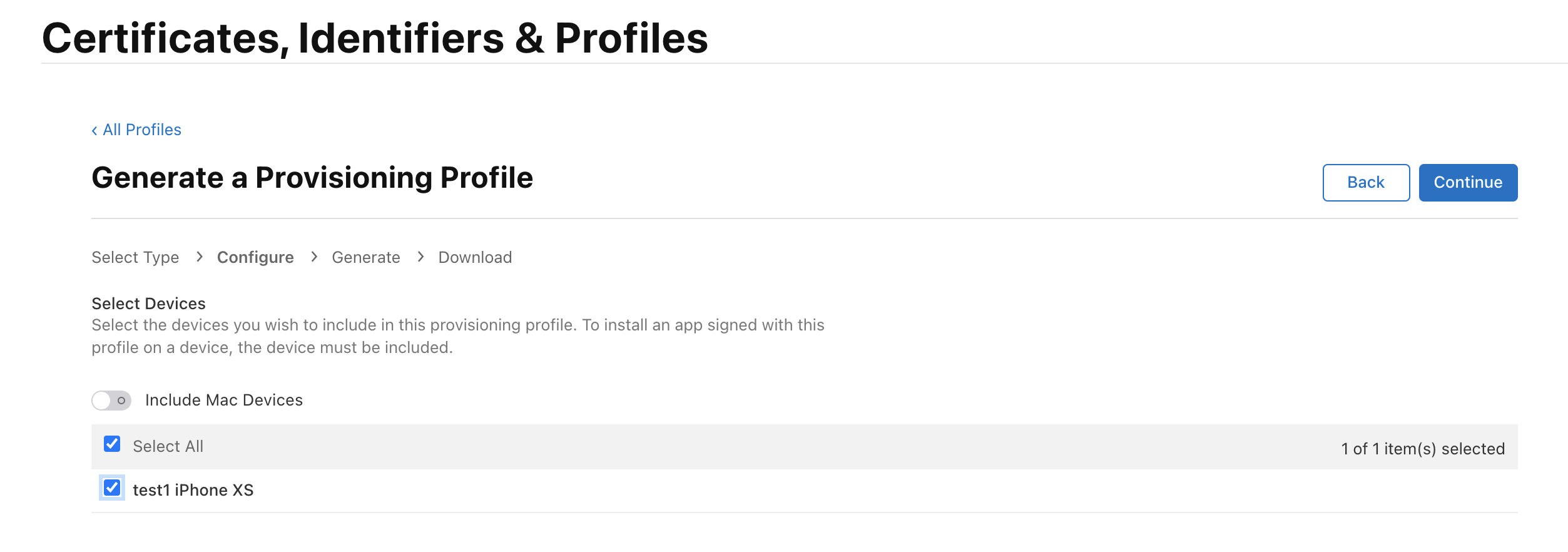Image resolution: width=1568 pixels, height=552 pixels.
Task: Open the All Profiles link
Action: 142,130
